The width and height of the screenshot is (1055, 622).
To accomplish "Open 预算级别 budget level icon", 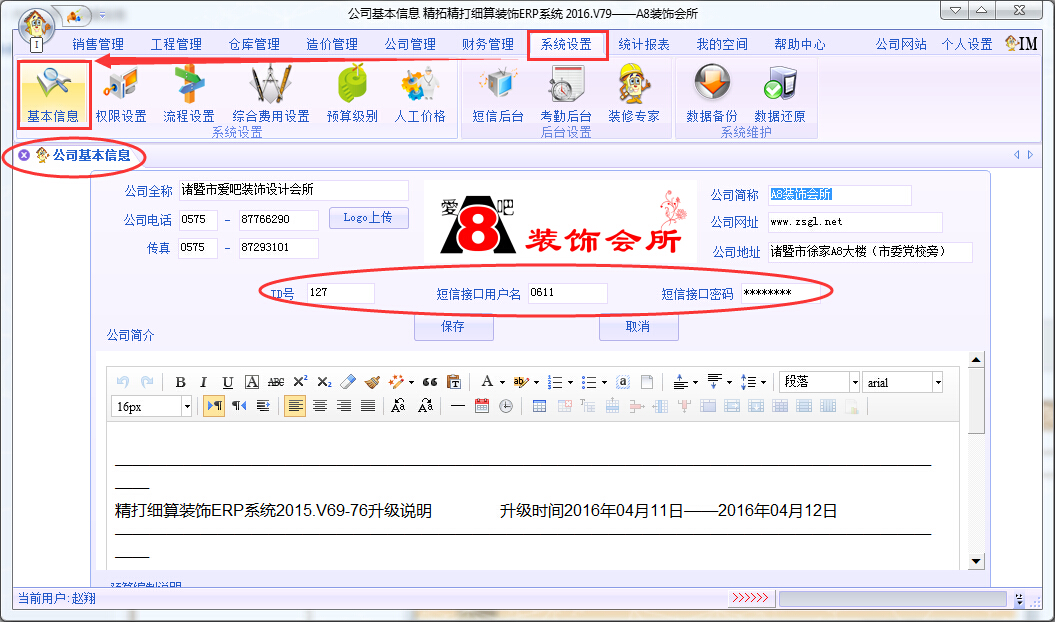I will pyautogui.click(x=352, y=93).
